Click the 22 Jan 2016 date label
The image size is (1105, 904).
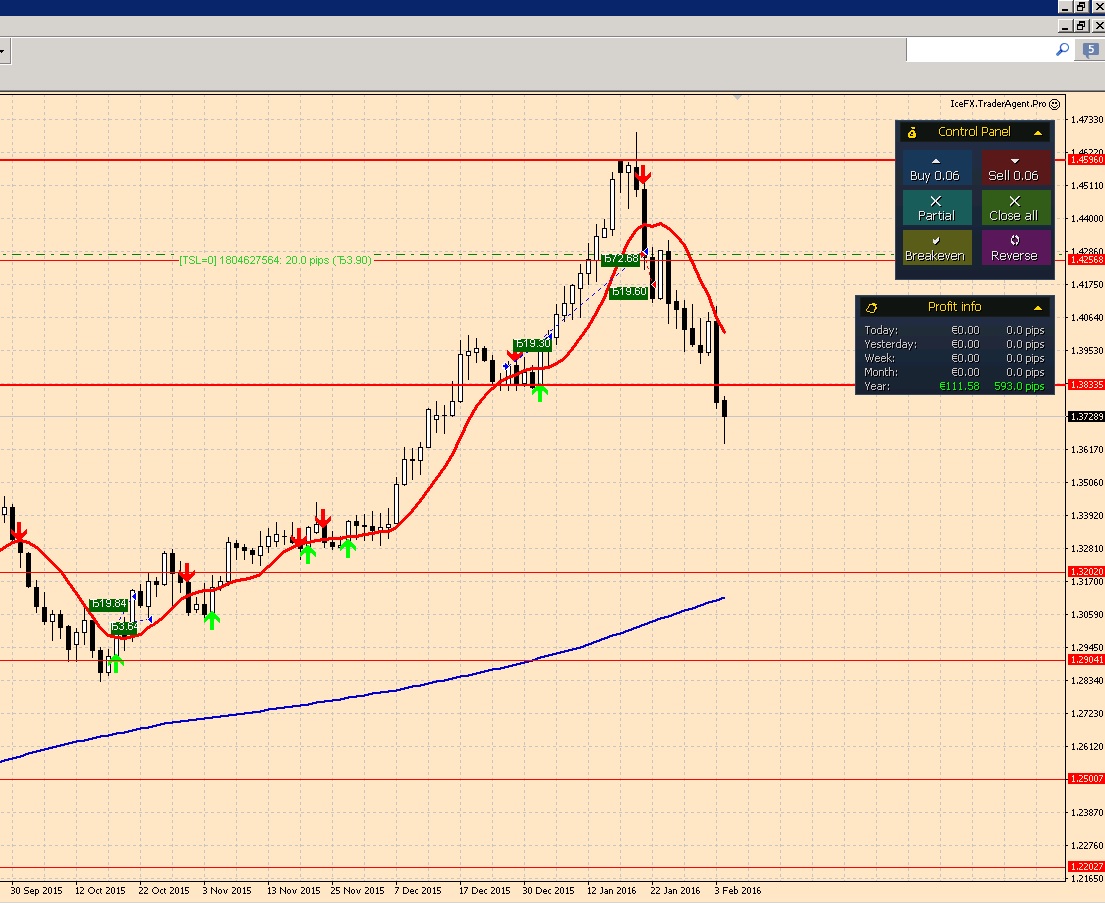pyautogui.click(x=675, y=891)
